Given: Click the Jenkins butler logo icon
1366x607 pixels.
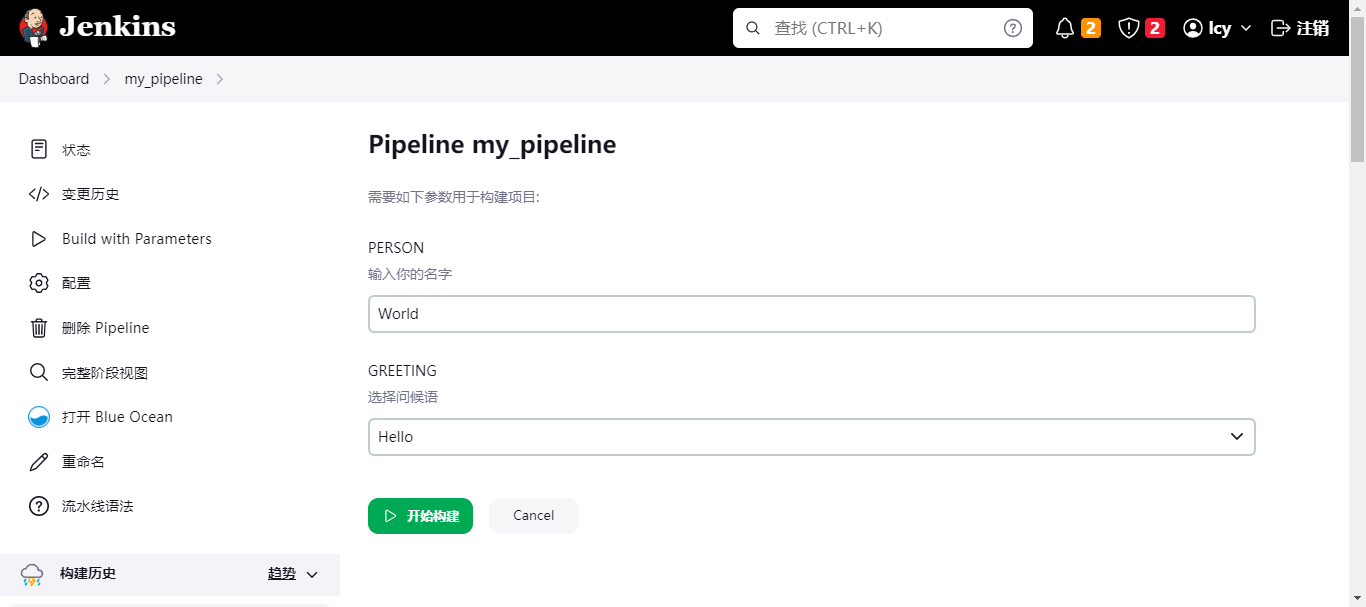Looking at the screenshot, I should click(x=34, y=28).
